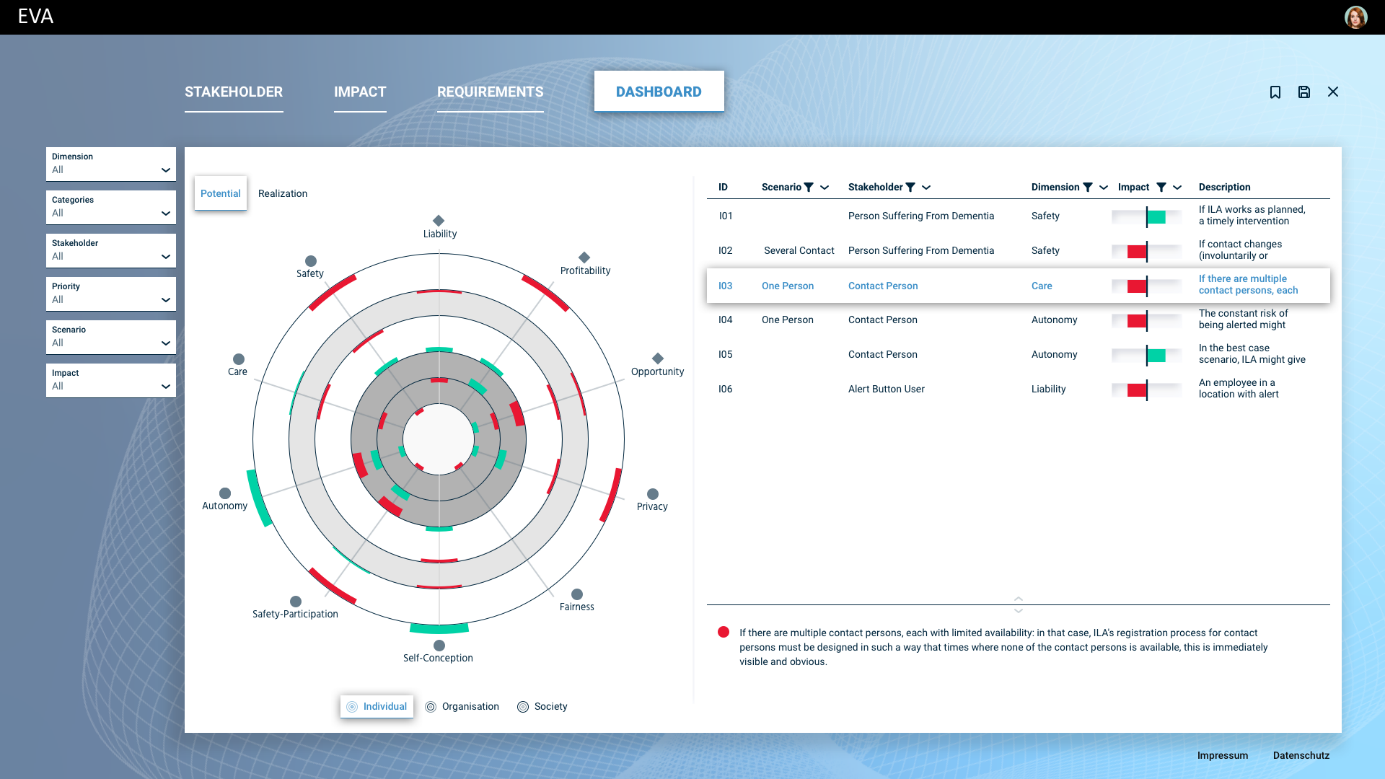The image size is (1385, 779).
Task: Click I05 description 'In the best case'
Action: [1252, 354]
